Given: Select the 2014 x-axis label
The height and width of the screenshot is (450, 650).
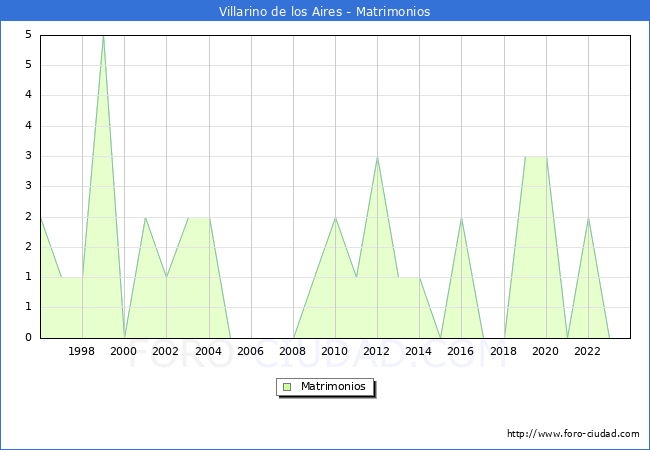Looking at the screenshot, I should (x=419, y=351).
